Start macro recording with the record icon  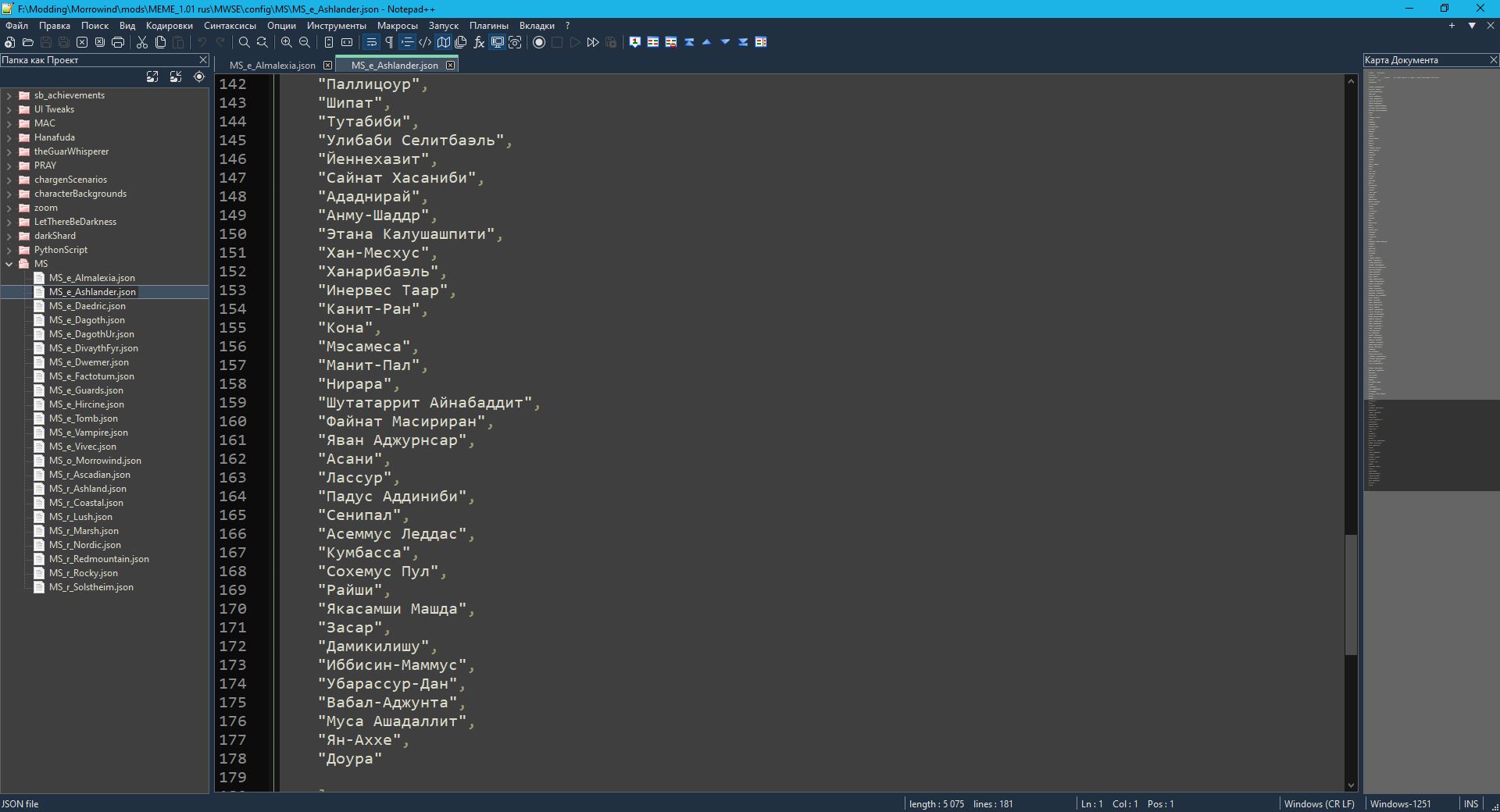(x=539, y=42)
